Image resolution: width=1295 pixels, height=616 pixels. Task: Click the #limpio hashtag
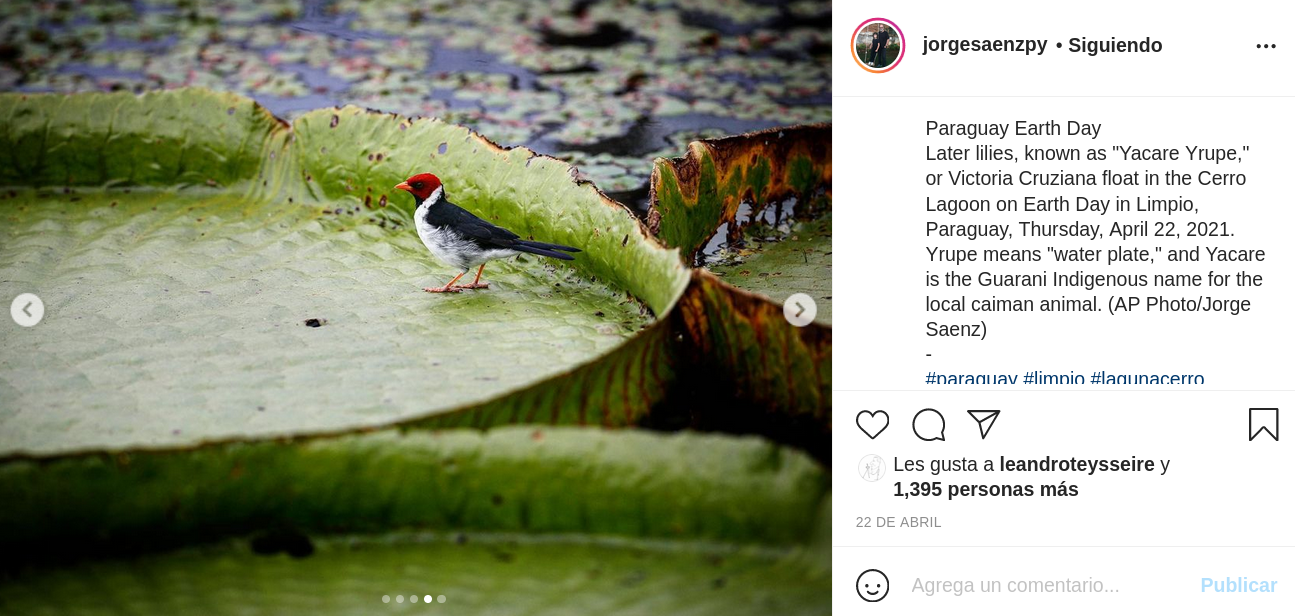1054,379
